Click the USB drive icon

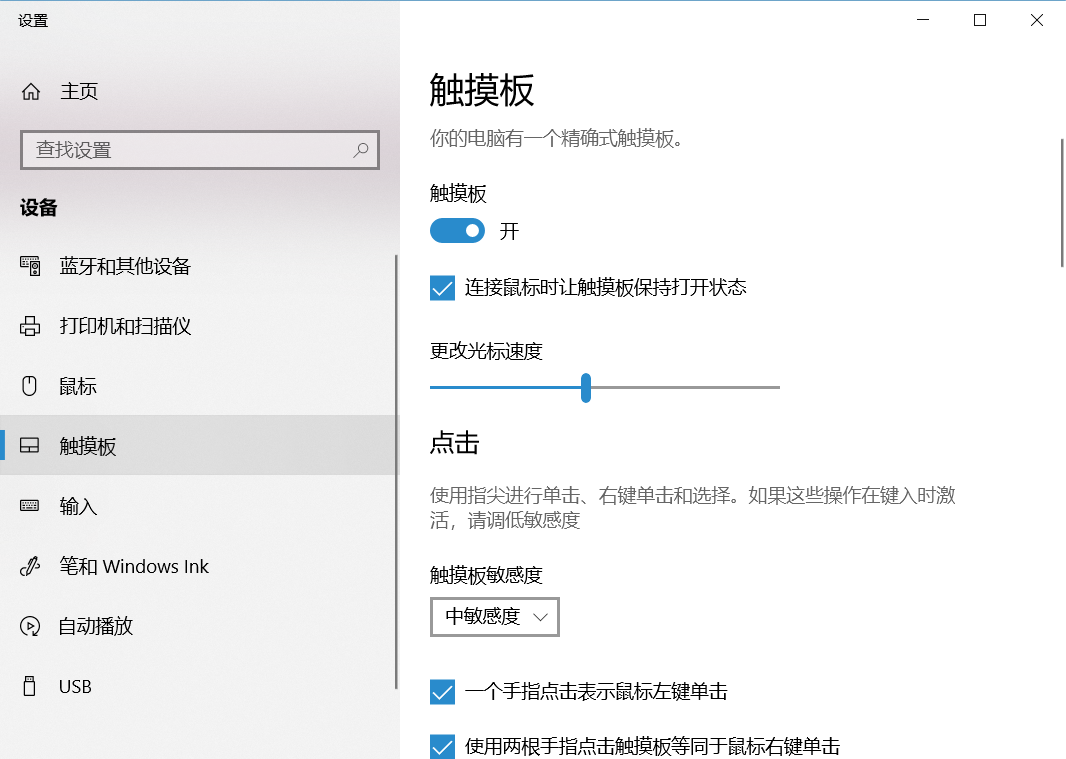point(30,686)
